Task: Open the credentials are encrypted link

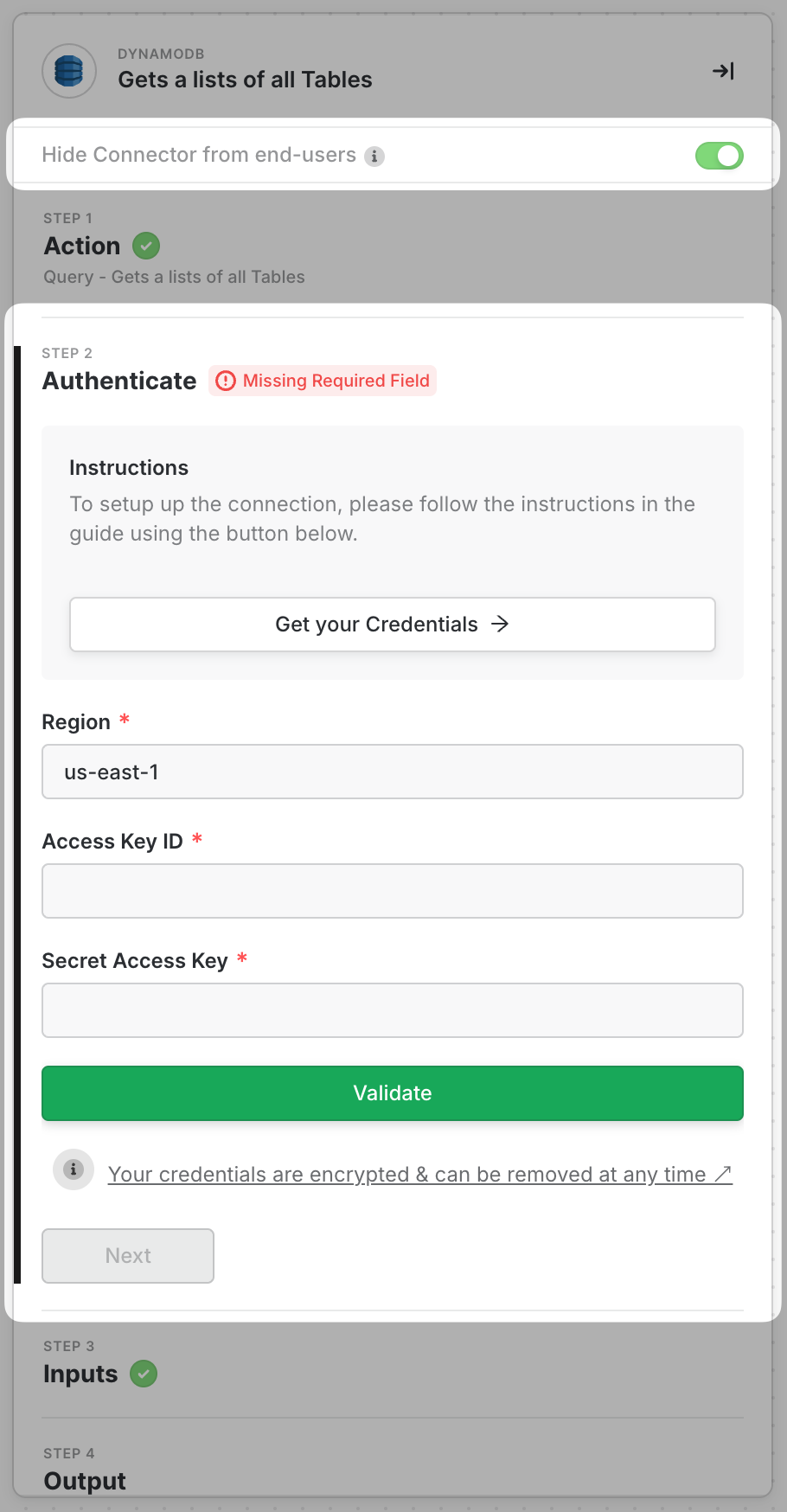Action: click(x=419, y=1174)
